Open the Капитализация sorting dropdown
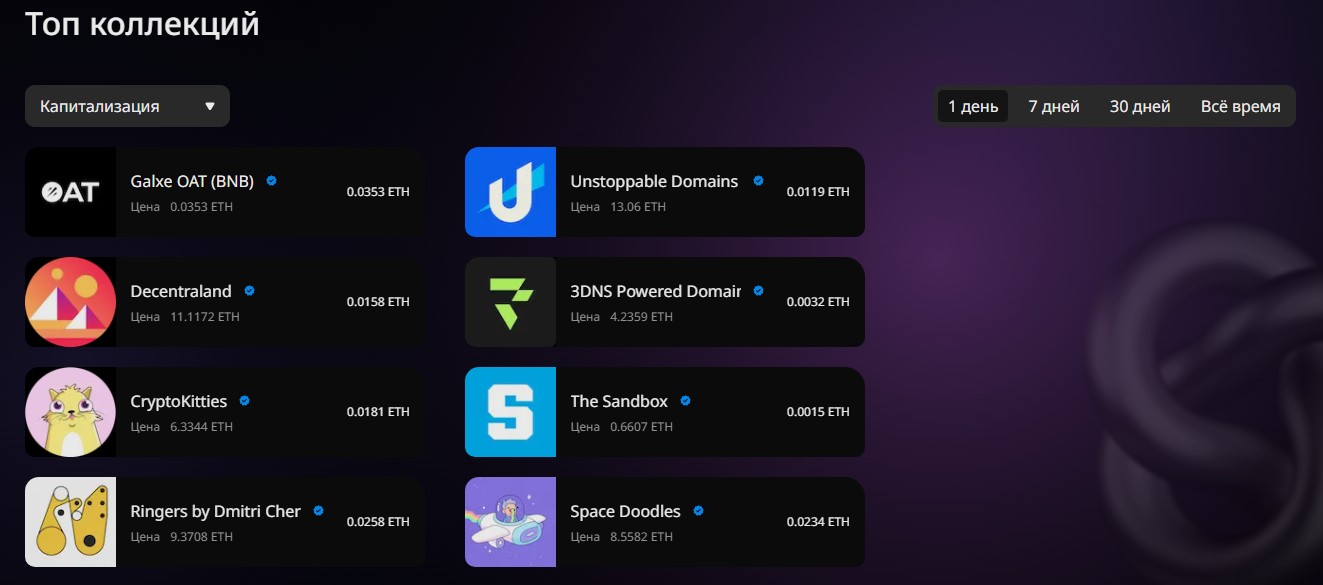1323x585 pixels. 127,106
